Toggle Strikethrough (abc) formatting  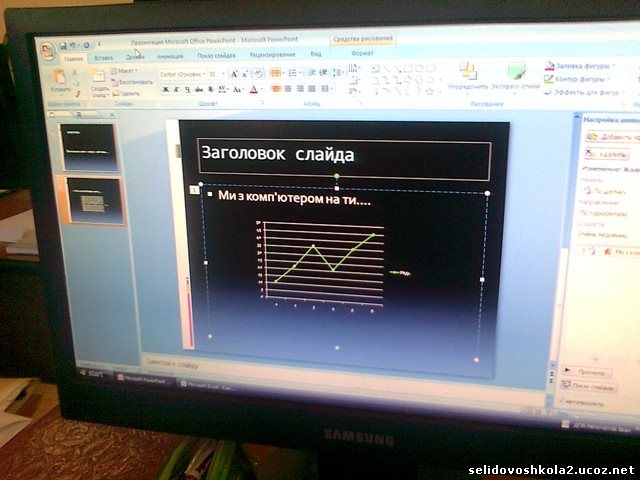pos(199,89)
